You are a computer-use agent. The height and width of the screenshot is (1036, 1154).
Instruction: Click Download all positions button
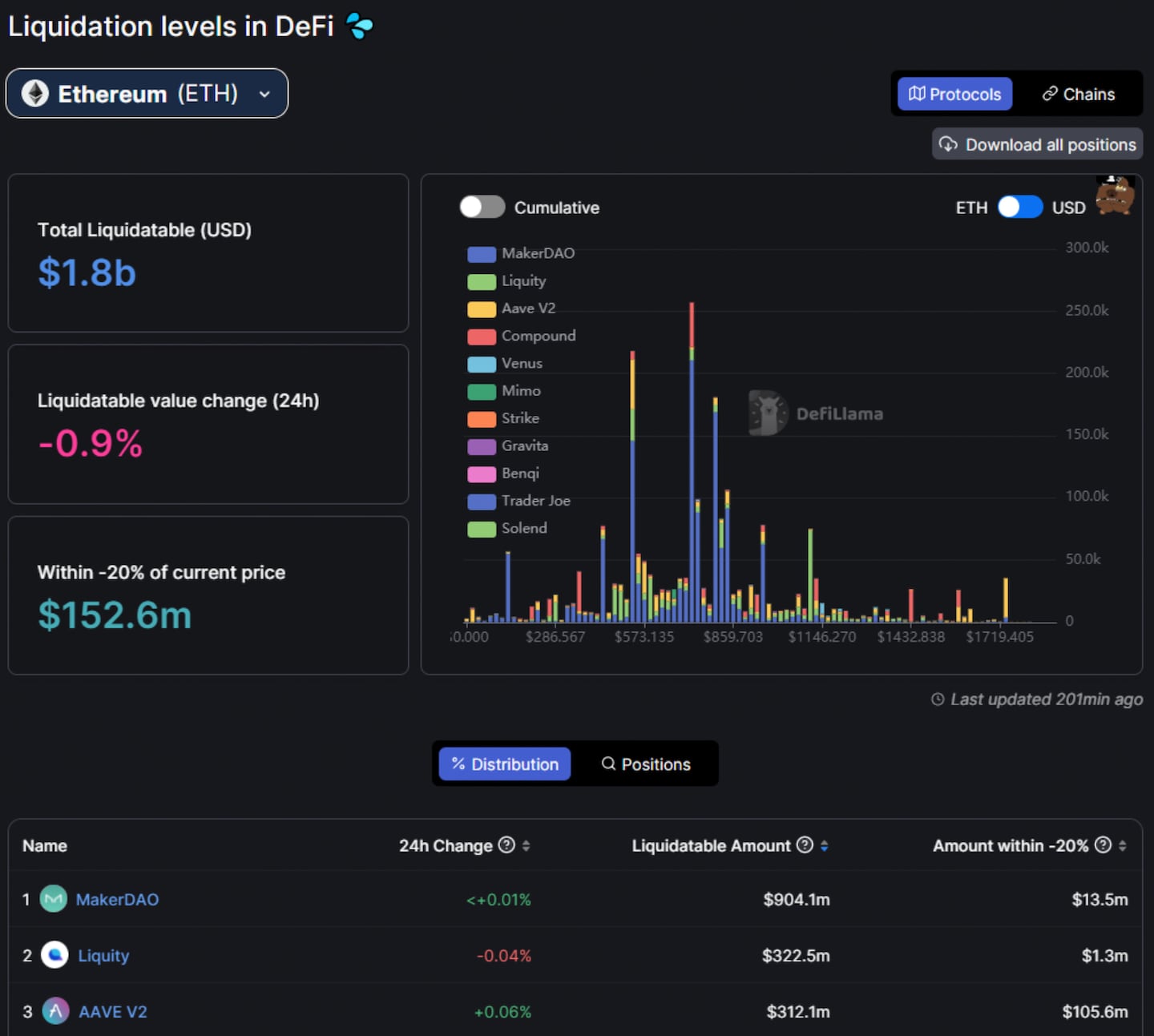click(1037, 144)
